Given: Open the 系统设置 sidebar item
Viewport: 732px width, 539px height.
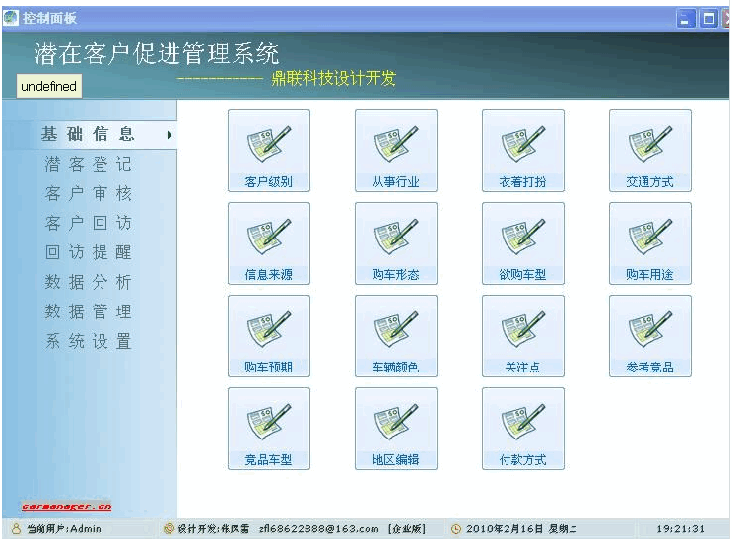Looking at the screenshot, I should [88, 341].
